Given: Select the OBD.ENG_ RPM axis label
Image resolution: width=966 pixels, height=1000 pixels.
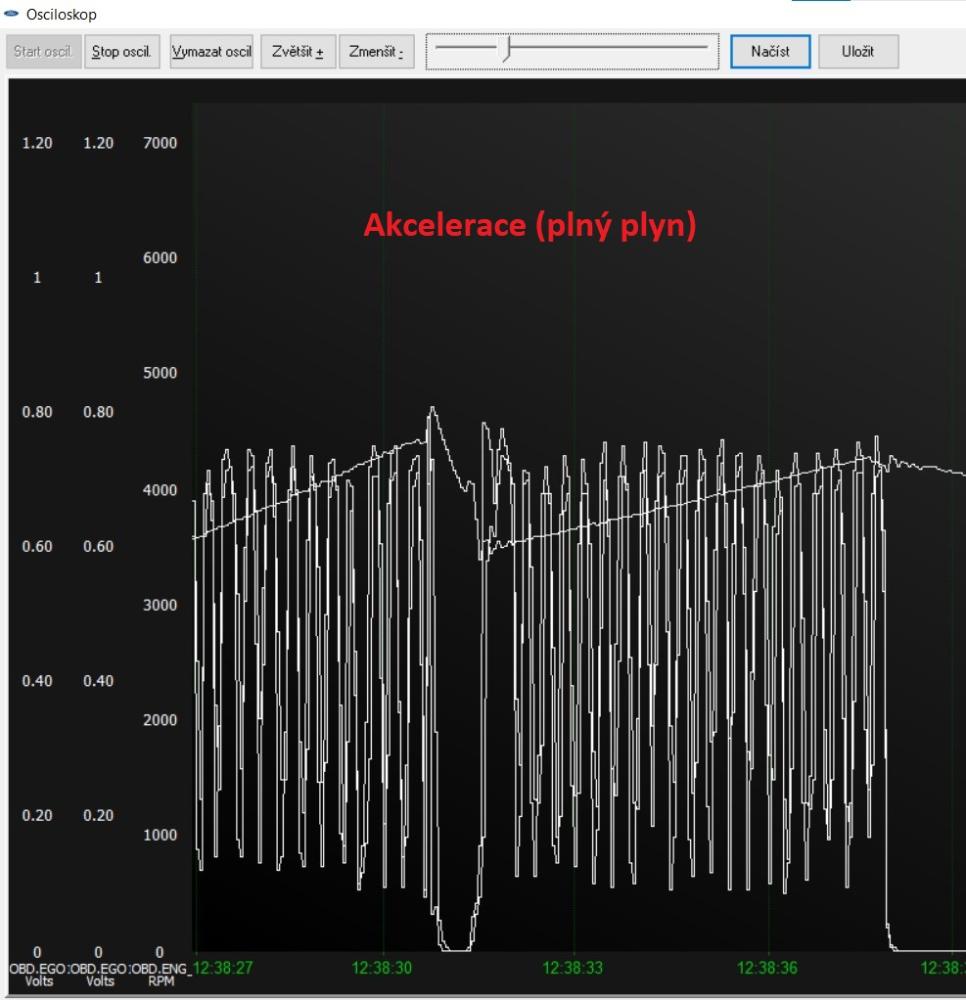Looking at the screenshot, I should tap(160, 974).
